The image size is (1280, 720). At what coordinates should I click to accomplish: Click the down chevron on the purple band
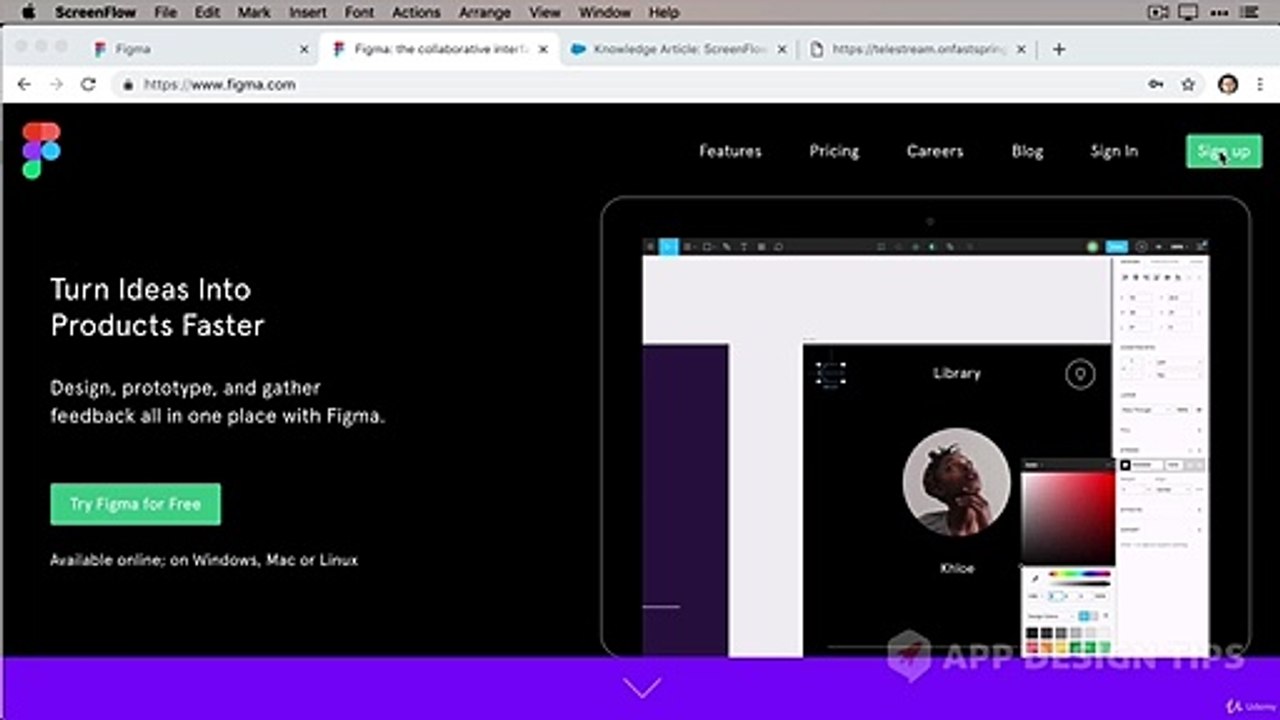pyautogui.click(x=641, y=688)
